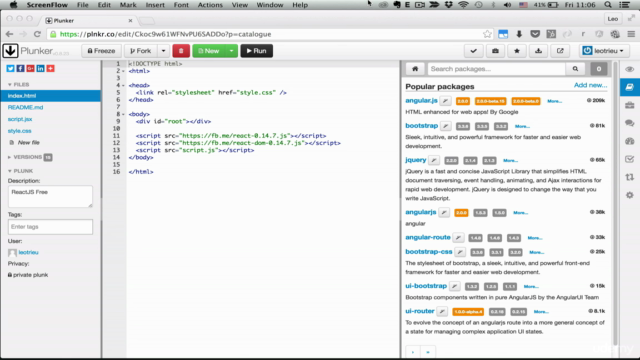Share plunk on Twitter
This screenshot has height=360, width=640.
[x=10, y=69]
